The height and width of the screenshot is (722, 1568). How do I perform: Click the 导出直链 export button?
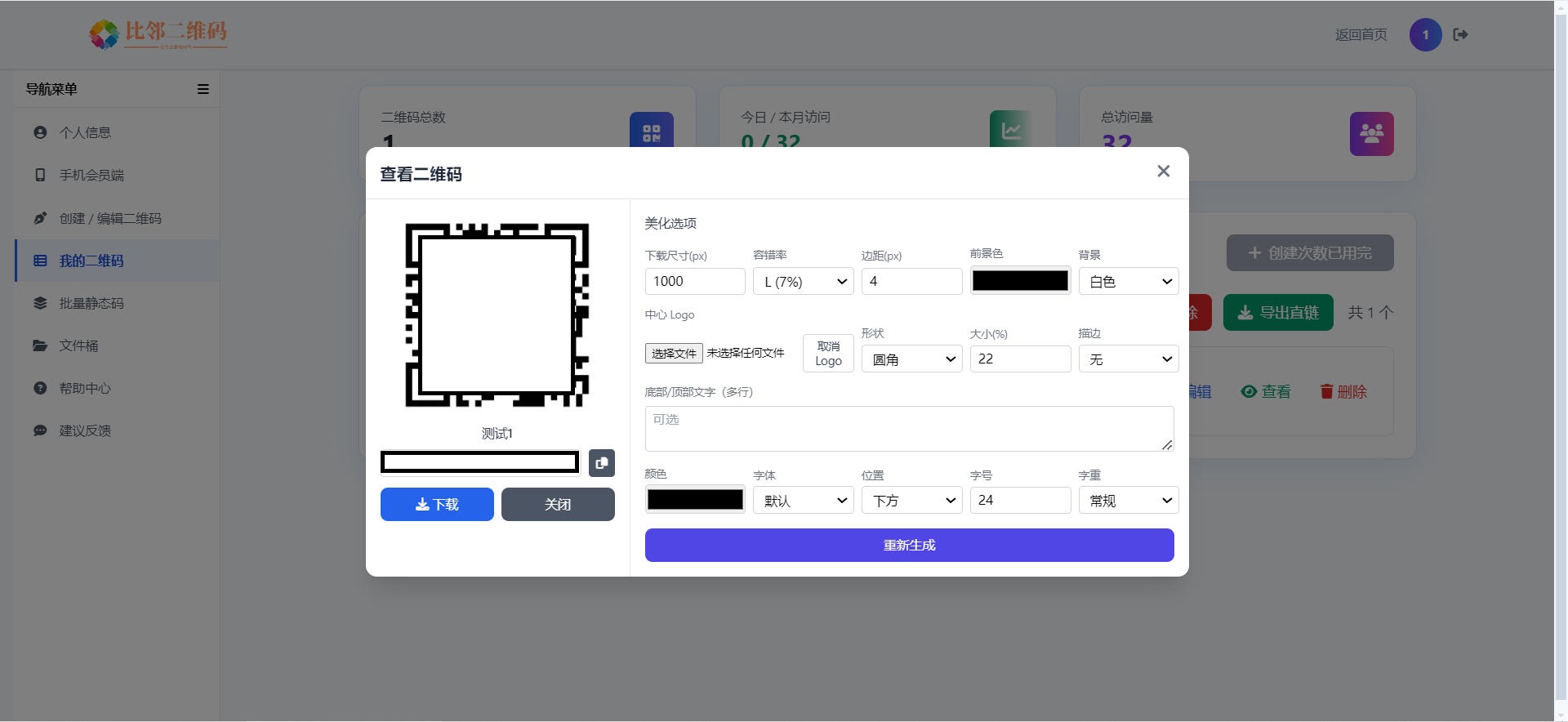tap(1278, 312)
